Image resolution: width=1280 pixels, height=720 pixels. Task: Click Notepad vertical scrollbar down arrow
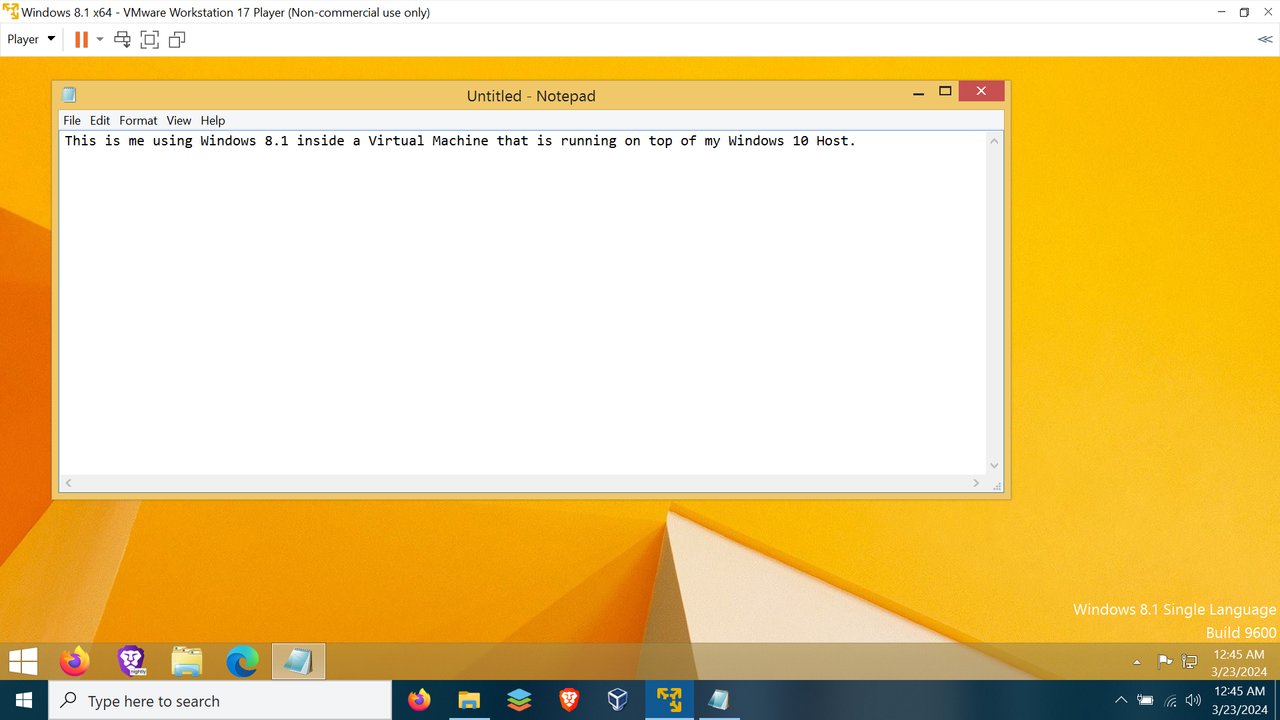click(x=994, y=465)
